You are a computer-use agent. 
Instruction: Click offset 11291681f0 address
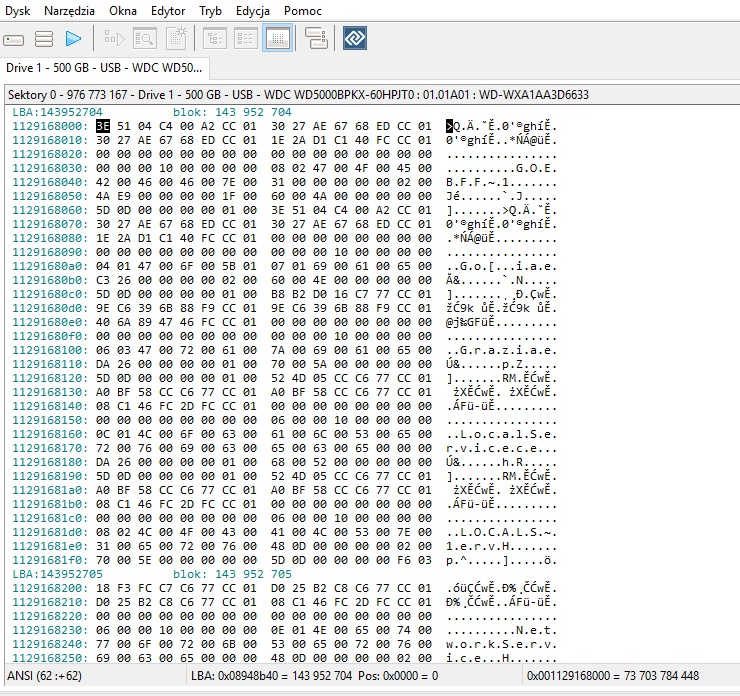pos(50,561)
